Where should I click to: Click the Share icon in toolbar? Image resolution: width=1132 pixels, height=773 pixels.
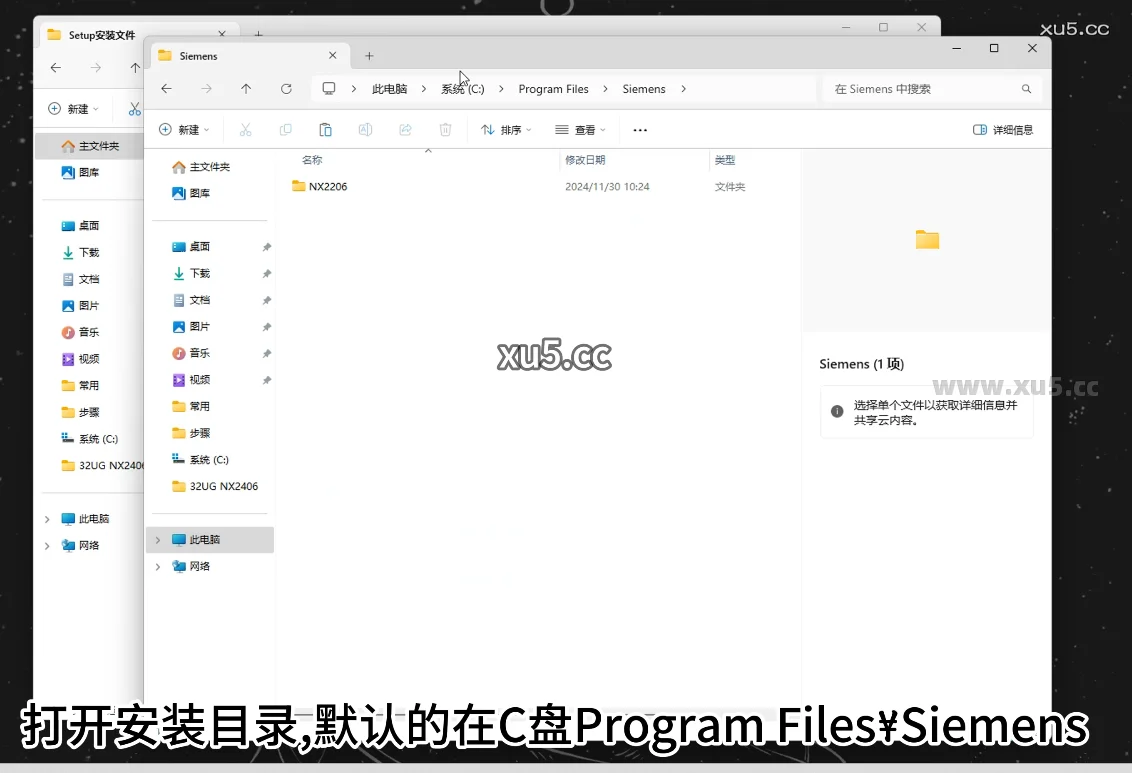click(405, 130)
